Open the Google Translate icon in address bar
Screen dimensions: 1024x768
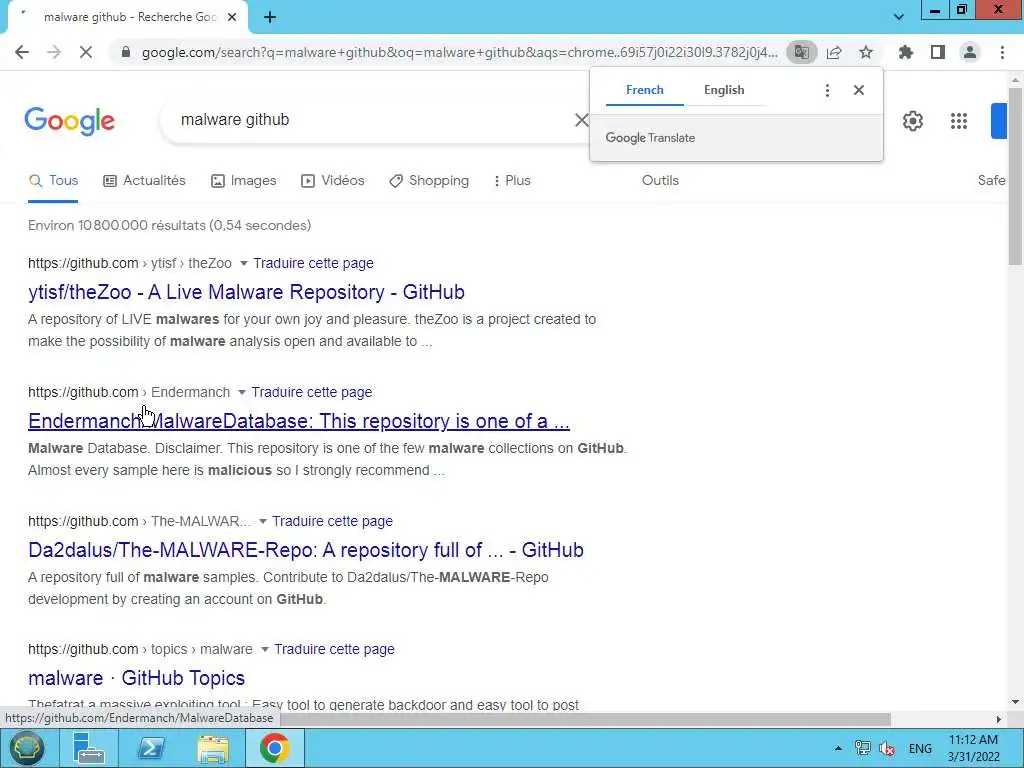(x=801, y=52)
